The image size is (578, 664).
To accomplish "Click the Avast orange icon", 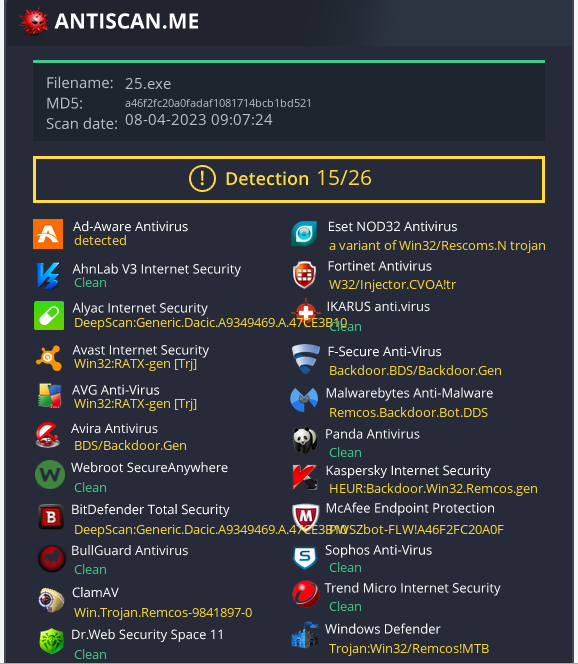I will tap(49, 358).
